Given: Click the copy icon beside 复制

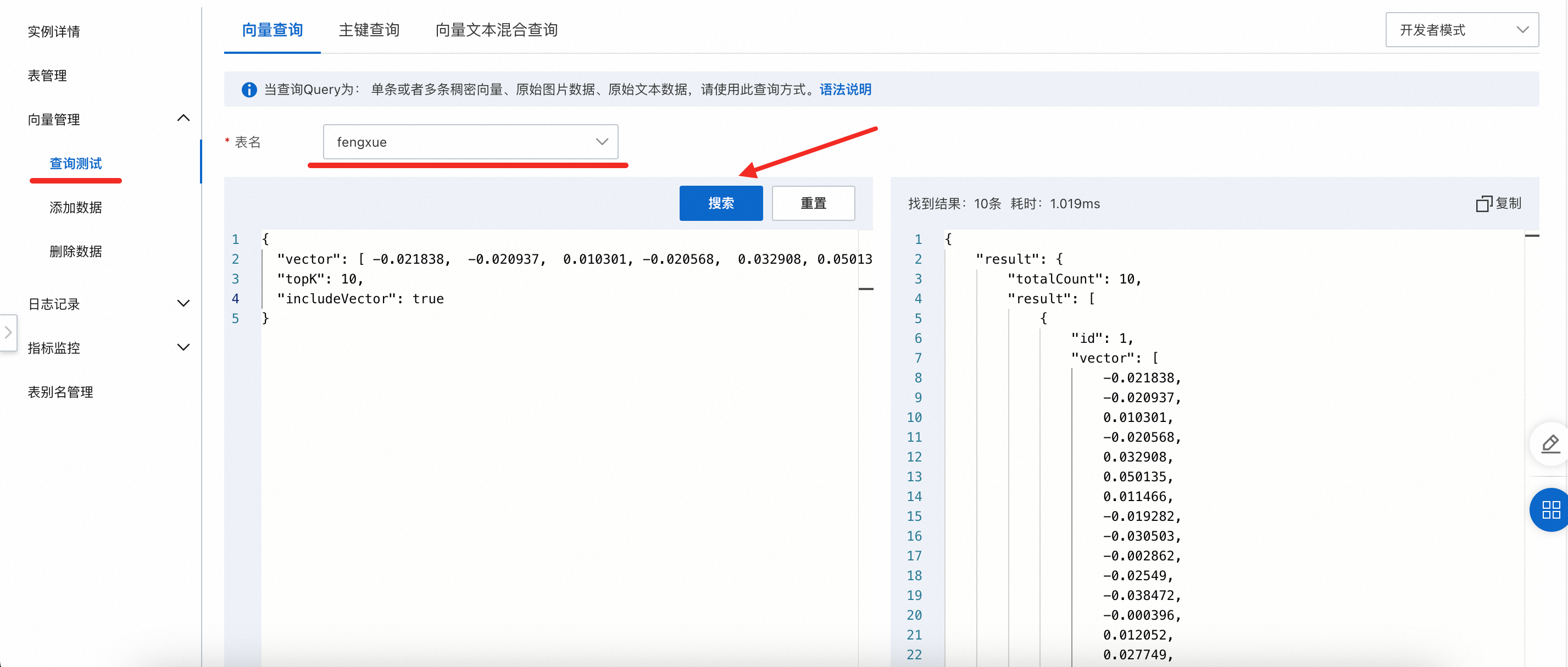Looking at the screenshot, I should pos(1483,204).
